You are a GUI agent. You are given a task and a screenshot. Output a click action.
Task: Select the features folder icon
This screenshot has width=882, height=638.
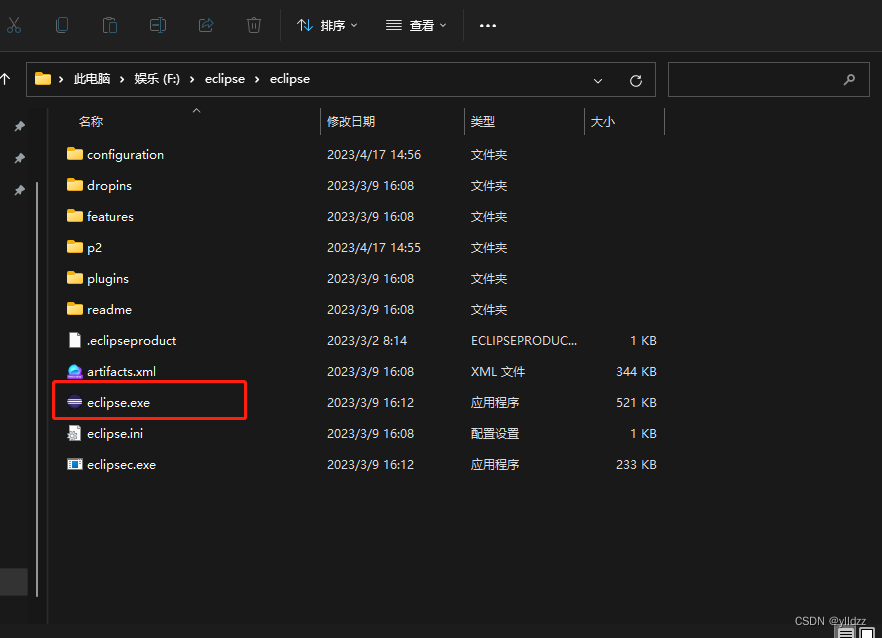coord(75,215)
